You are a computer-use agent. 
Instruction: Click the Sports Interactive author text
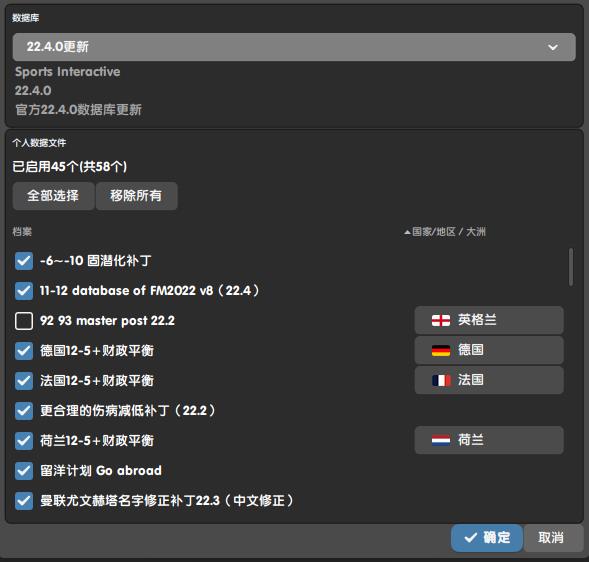pyautogui.click(x=68, y=72)
